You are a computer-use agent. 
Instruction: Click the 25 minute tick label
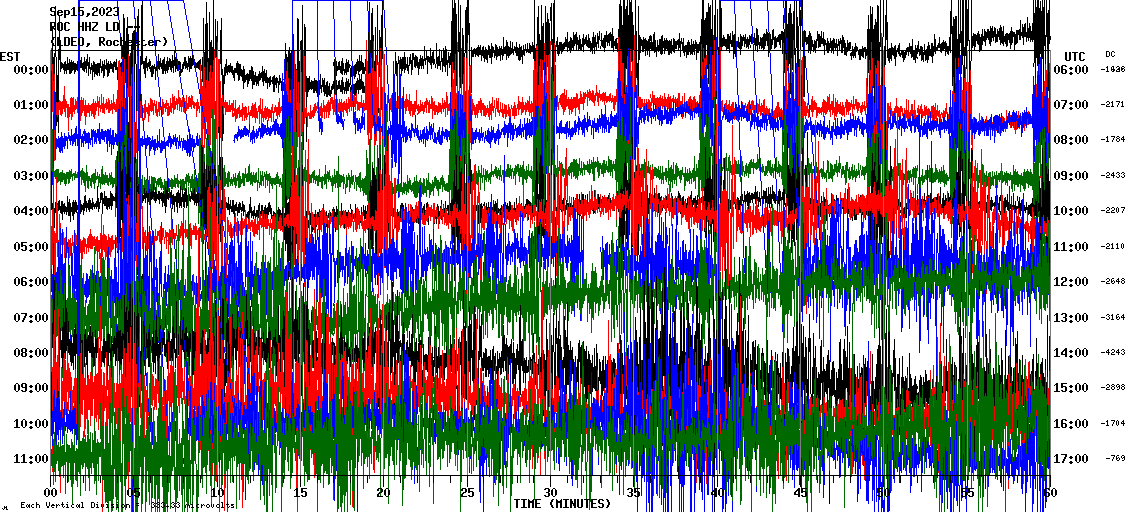click(x=467, y=492)
